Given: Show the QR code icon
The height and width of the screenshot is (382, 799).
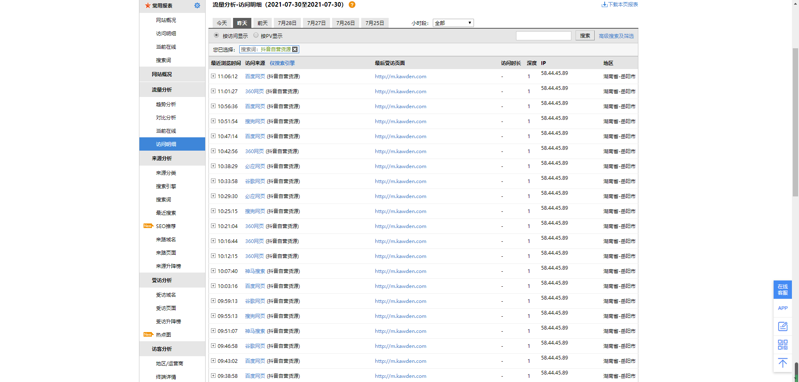Looking at the screenshot, I should pos(782,345).
